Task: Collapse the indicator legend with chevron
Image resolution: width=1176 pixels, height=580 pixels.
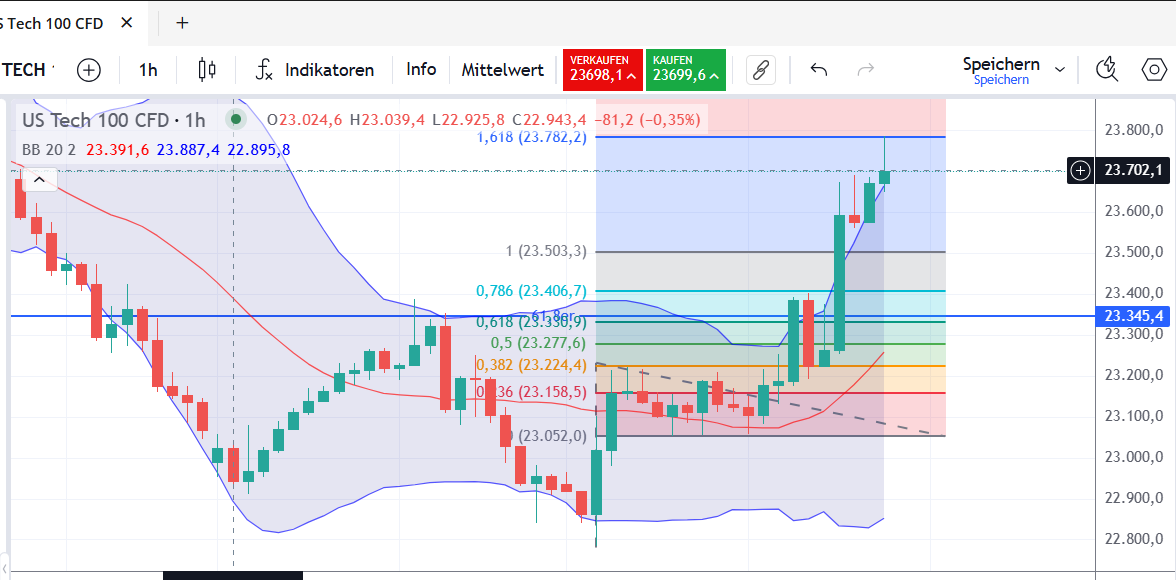Action: (x=39, y=180)
